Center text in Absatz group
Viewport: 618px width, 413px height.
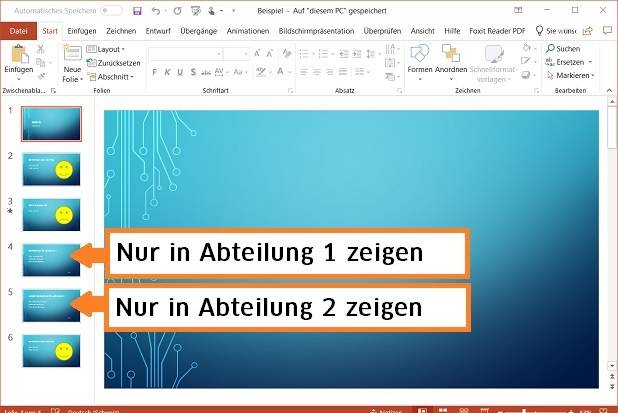[317, 72]
